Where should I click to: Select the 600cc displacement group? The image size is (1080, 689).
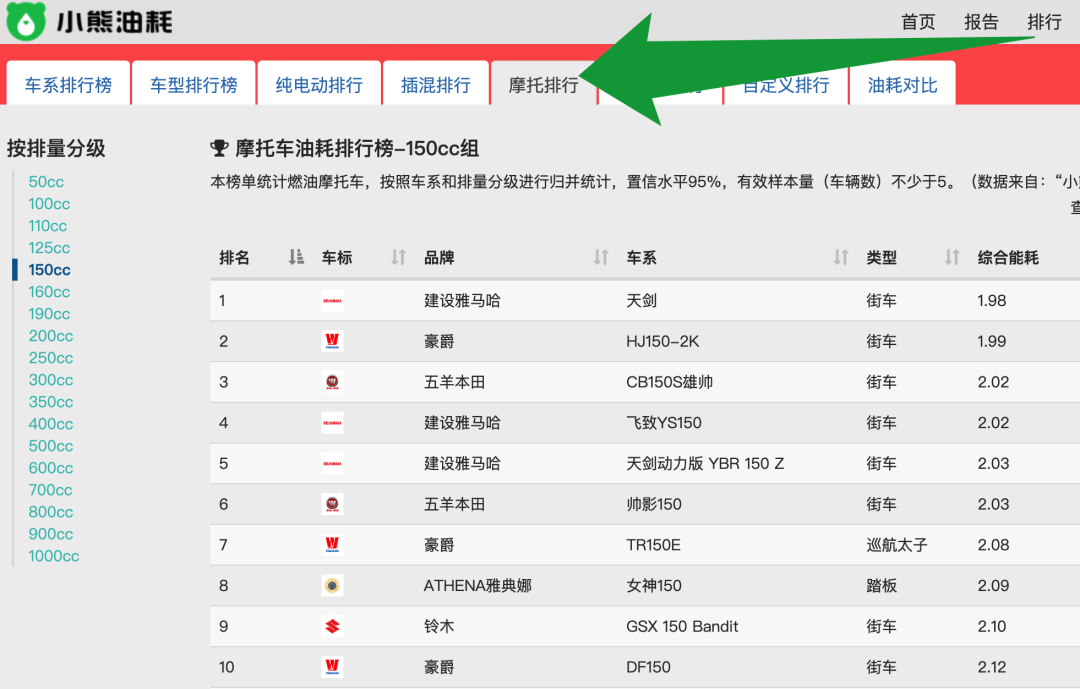[50, 469]
